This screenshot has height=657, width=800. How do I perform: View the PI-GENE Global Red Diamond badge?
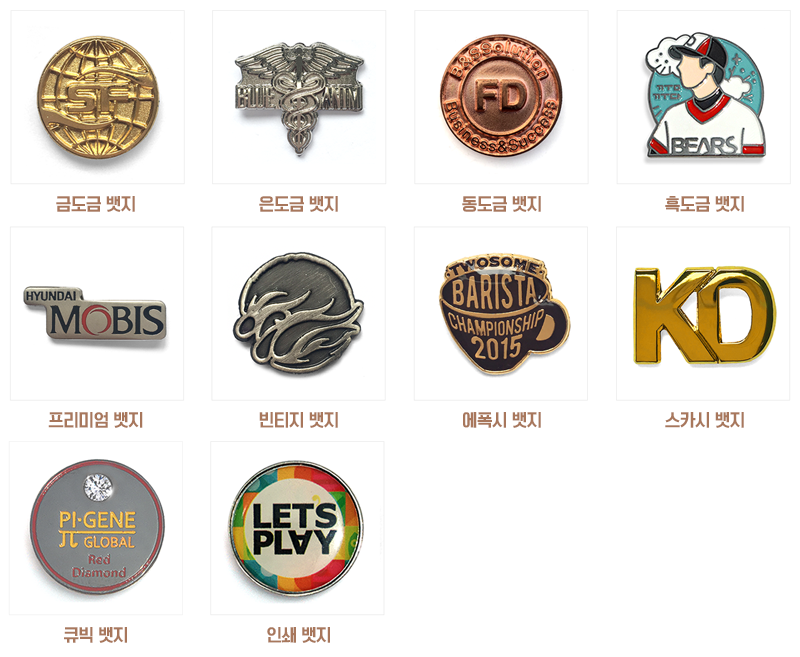click(x=96, y=528)
